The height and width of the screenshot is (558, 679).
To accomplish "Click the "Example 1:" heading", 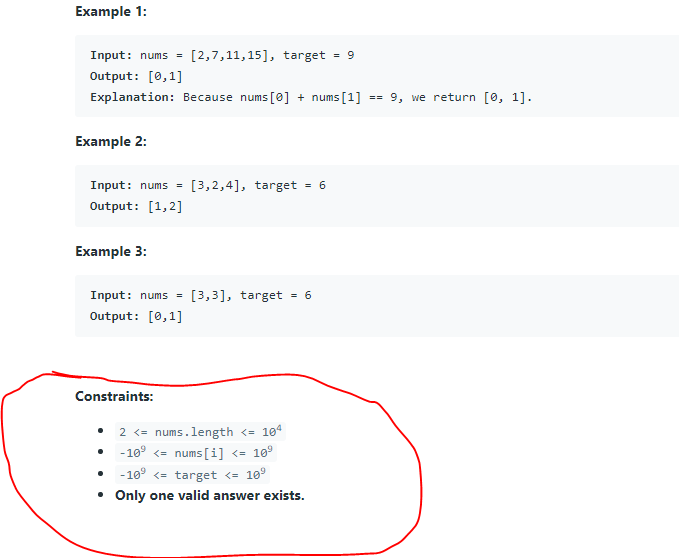I will pos(111,11).
